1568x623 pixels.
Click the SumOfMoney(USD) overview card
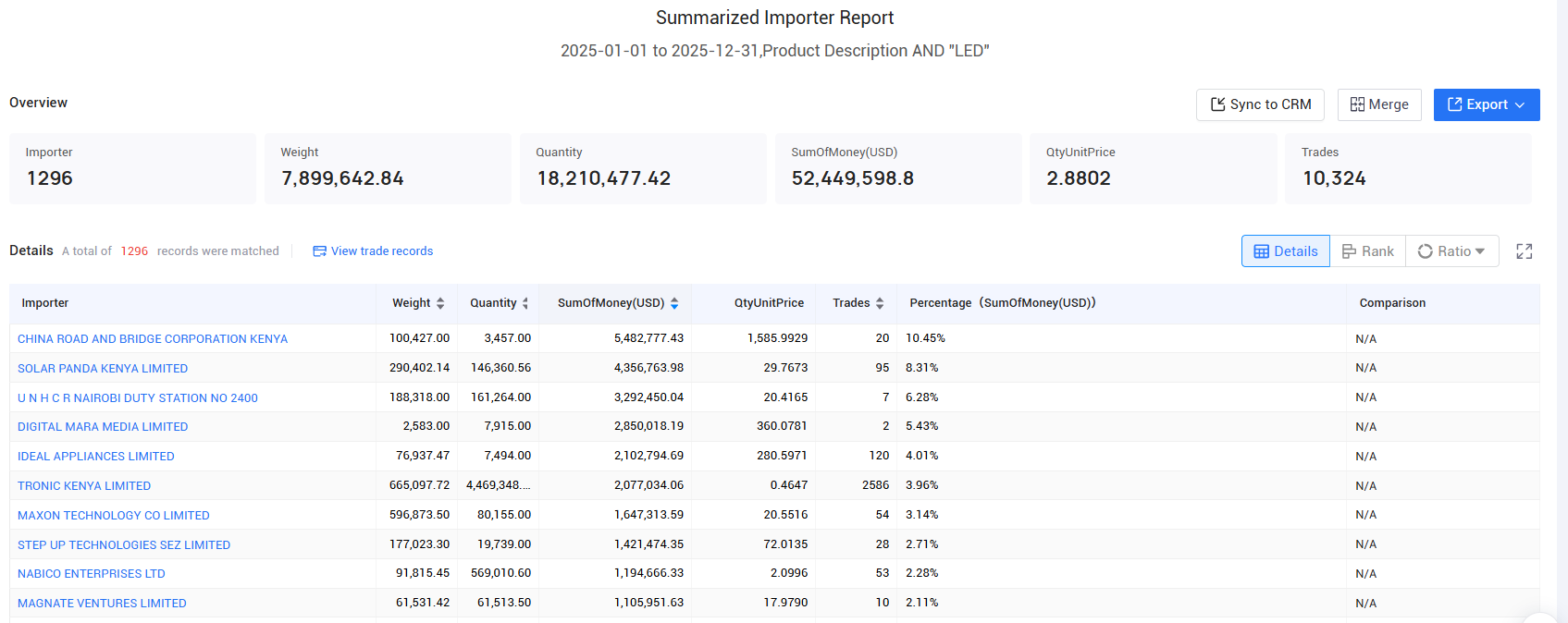(x=898, y=168)
